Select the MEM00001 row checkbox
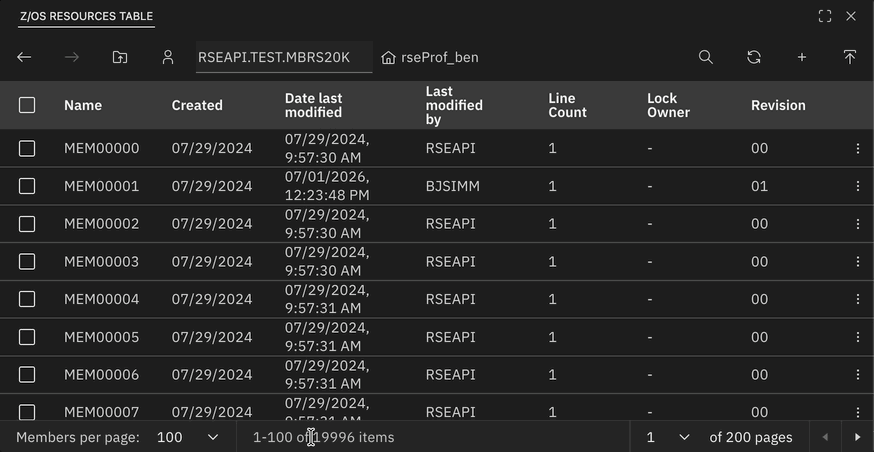This screenshot has height=452, width=874. [x=27, y=186]
